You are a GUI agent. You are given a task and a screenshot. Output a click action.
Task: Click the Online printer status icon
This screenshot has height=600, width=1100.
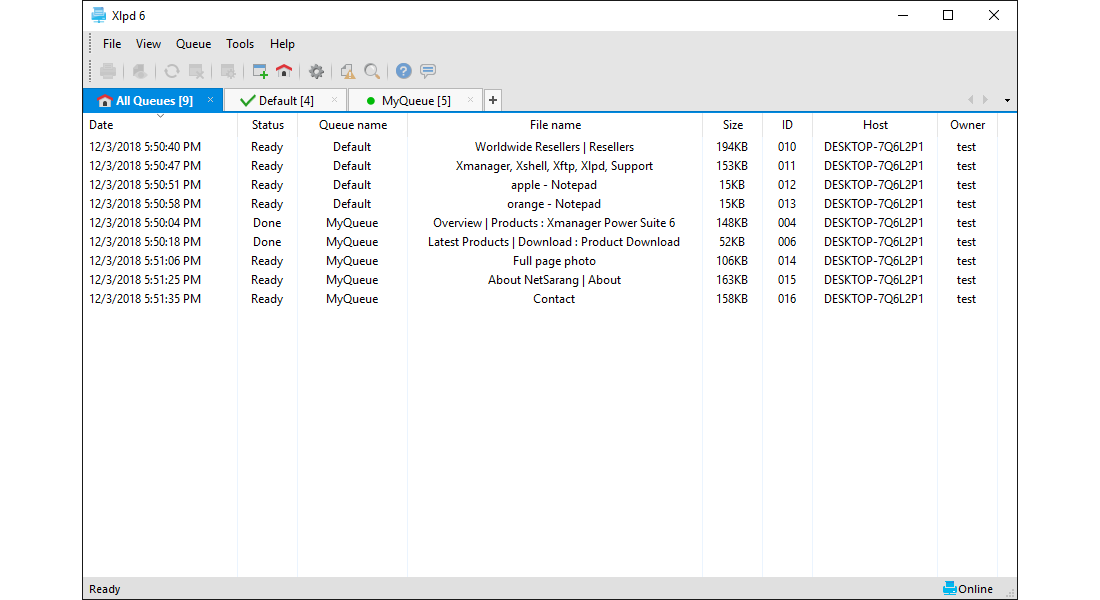pyautogui.click(x=949, y=588)
